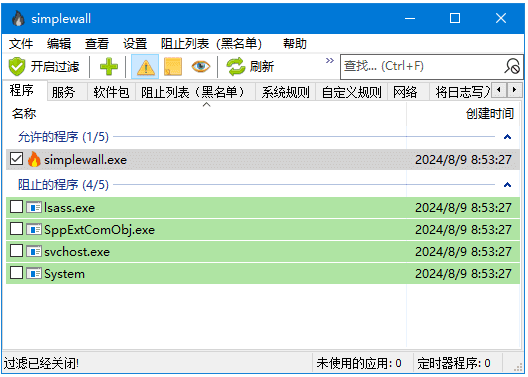
Task: Click the green shield Enable Filtering icon
Action: click(x=16, y=66)
